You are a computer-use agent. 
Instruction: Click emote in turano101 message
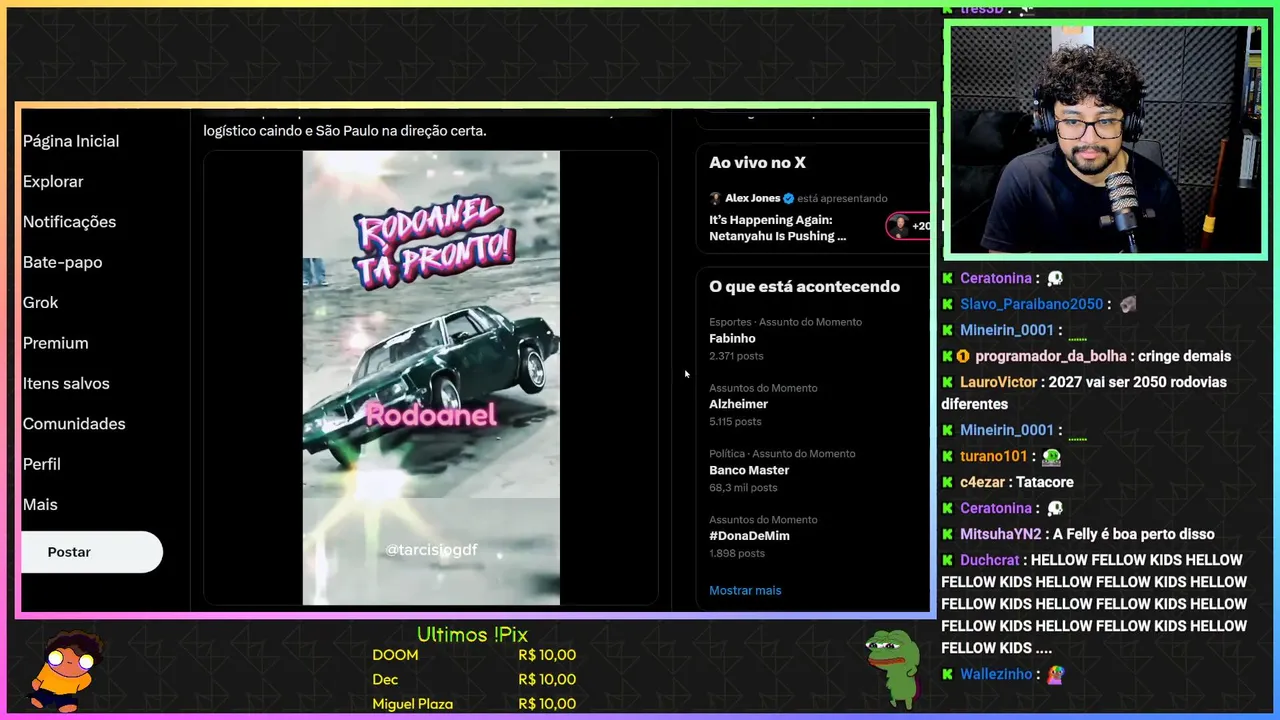click(1051, 456)
